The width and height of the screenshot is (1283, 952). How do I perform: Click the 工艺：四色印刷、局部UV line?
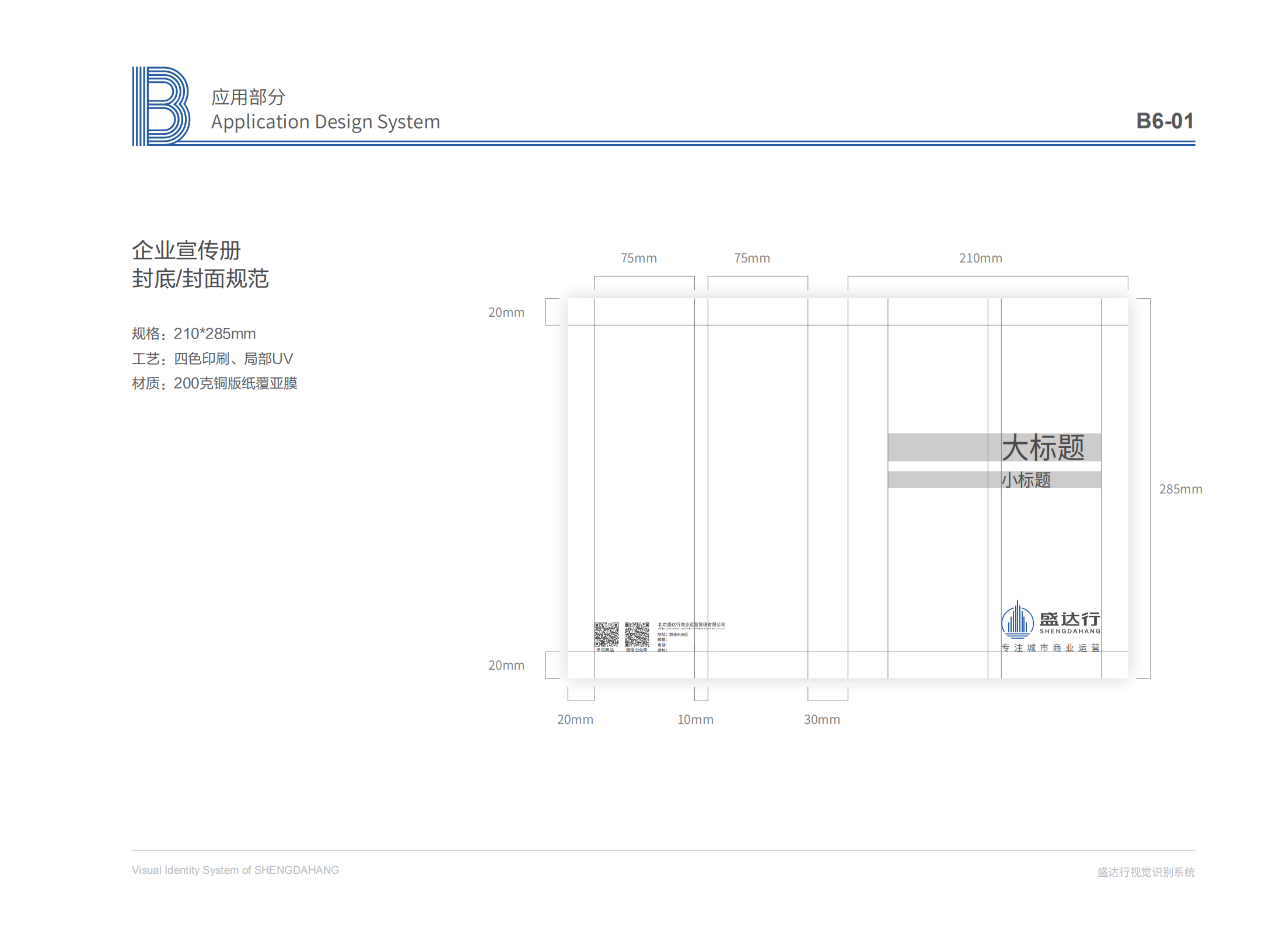pos(212,358)
